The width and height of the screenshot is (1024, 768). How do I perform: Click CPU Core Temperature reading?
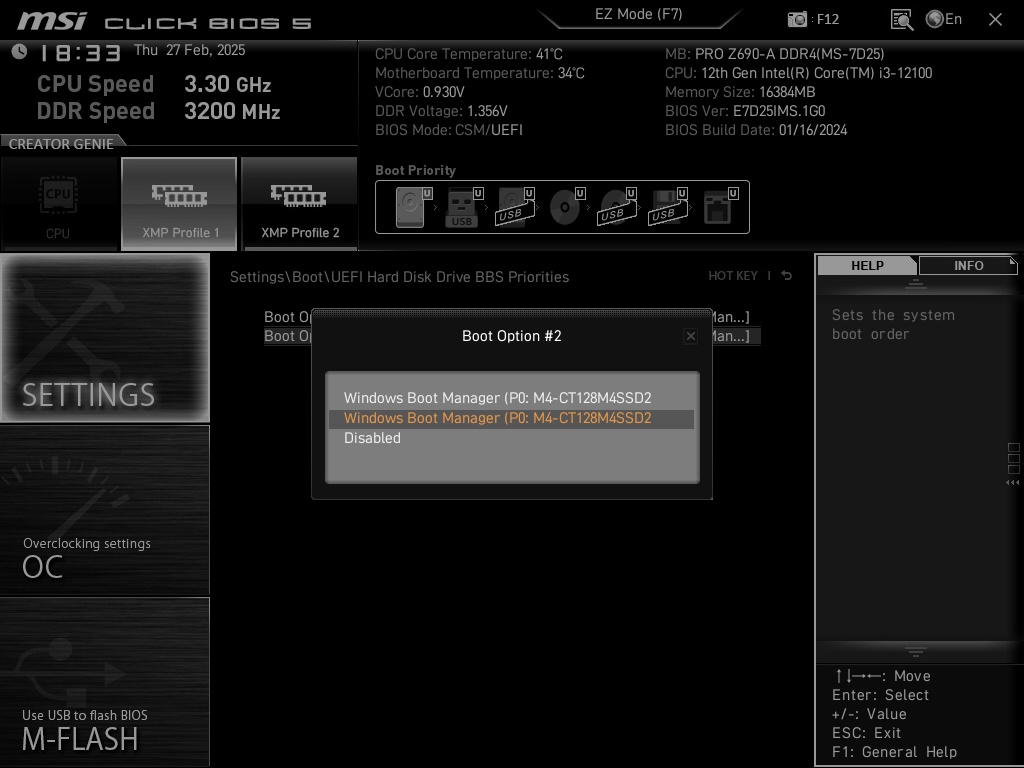coord(468,54)
